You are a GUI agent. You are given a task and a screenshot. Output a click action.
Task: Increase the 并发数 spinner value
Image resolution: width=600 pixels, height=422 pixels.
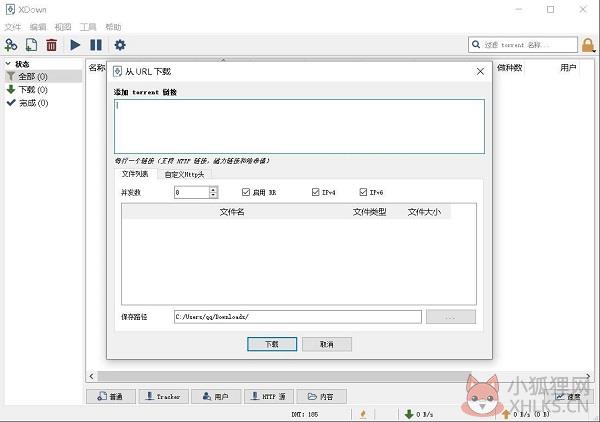[214, 189]
